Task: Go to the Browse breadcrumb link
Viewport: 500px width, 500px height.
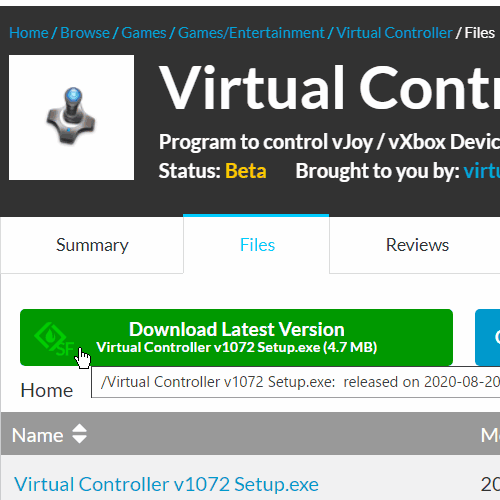Action: tap(85, 33)
